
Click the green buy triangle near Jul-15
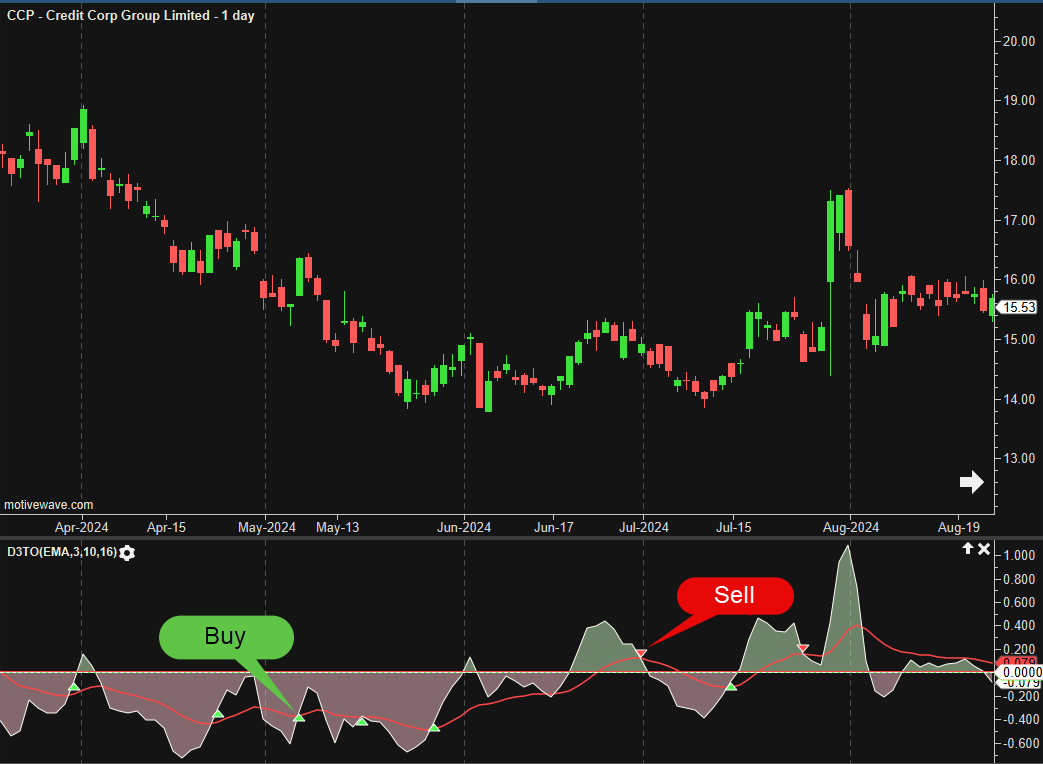click(x=731, y=686)
